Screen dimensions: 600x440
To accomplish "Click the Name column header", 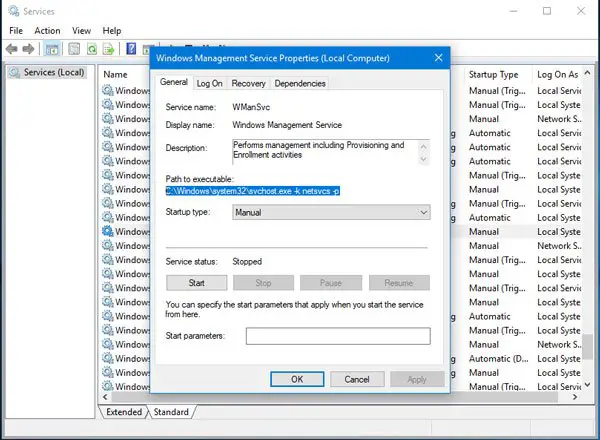I will 116,75.
